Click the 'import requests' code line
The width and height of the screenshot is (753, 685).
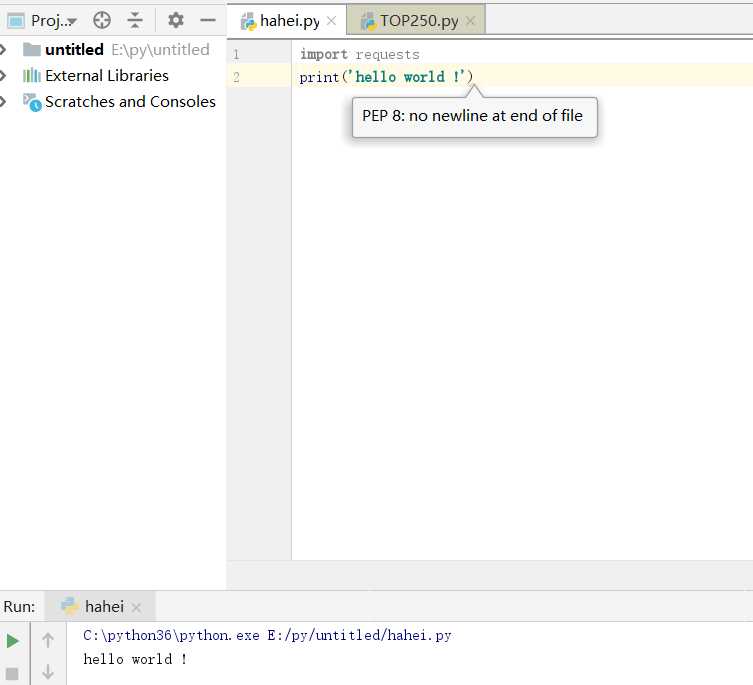click(x=360, y=54)
